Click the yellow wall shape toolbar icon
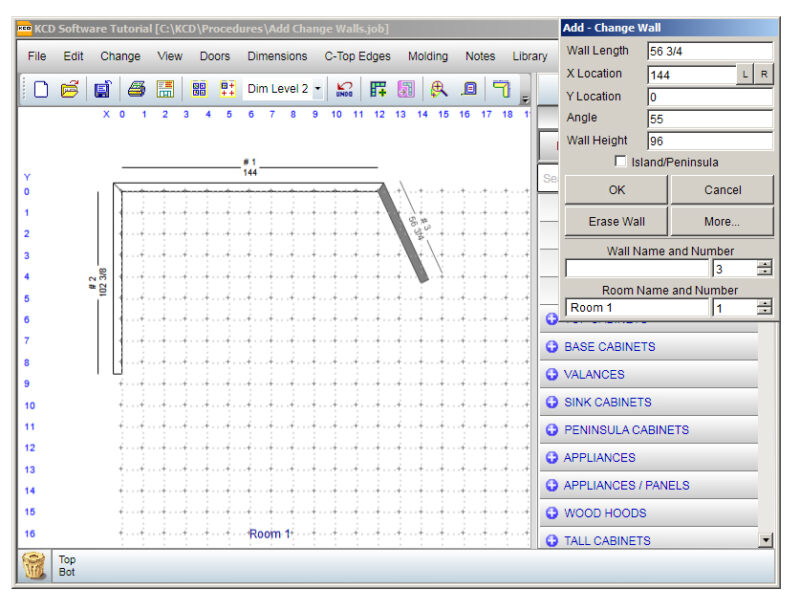This screenshot has width=800, height=611. point(501,89)
